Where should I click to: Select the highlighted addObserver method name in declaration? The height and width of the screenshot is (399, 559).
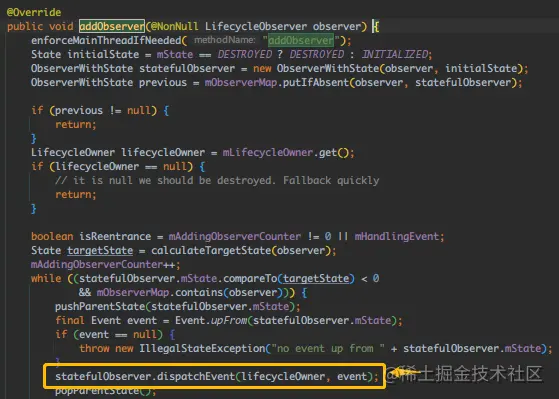point(112,26)
